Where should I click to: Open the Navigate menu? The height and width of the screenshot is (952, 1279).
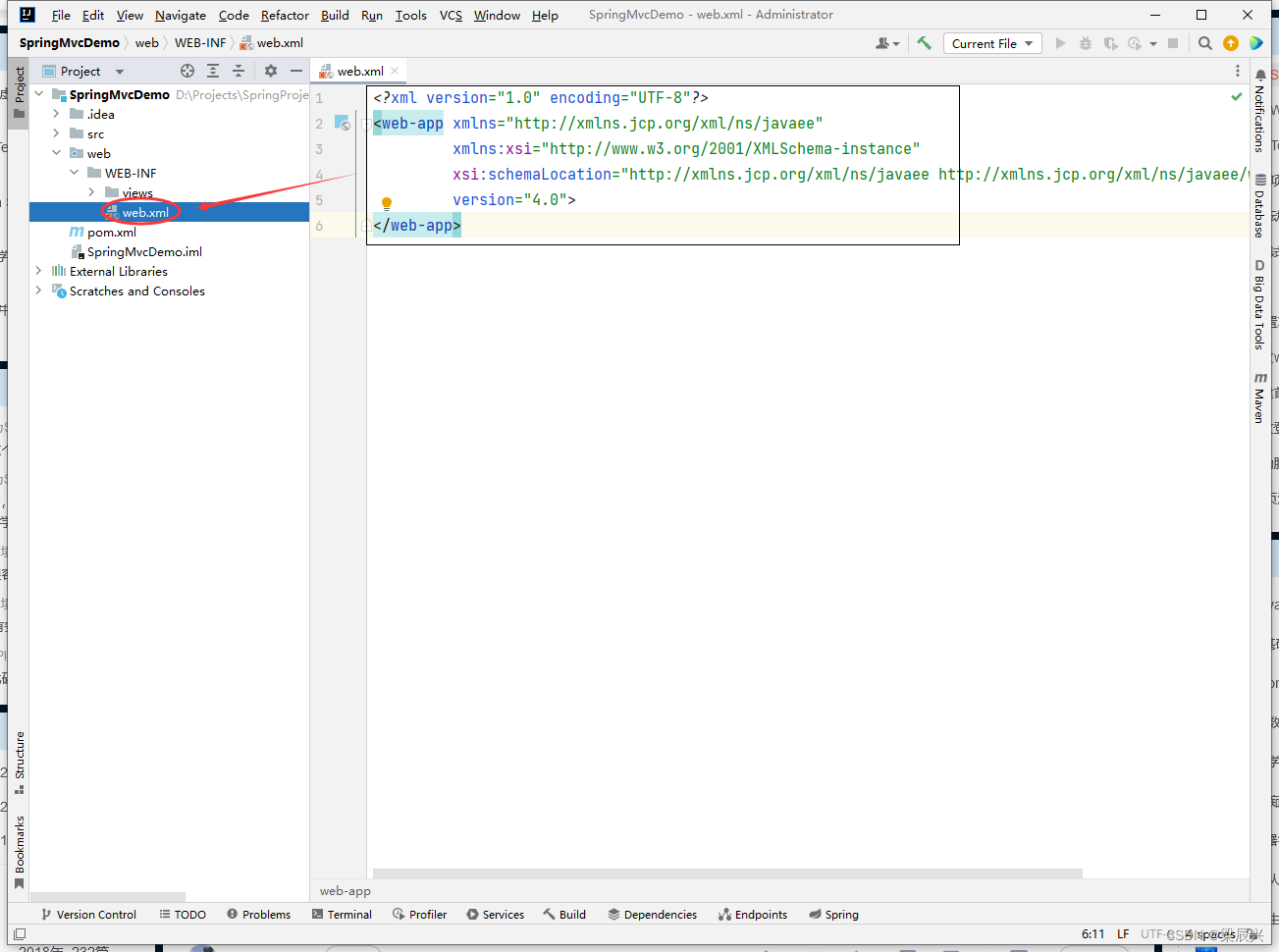point(181,15)
